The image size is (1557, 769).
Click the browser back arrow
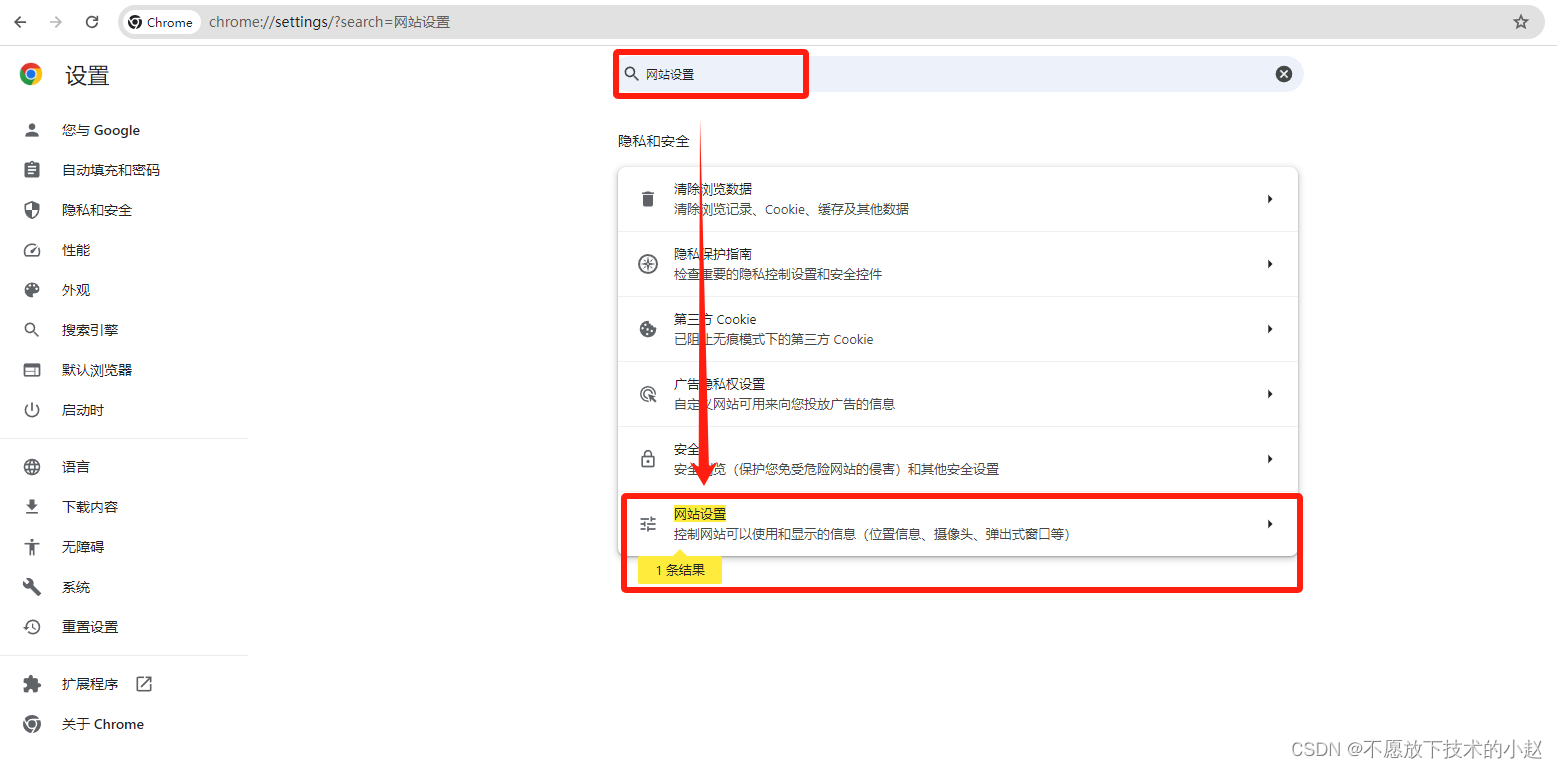[20, 22]
